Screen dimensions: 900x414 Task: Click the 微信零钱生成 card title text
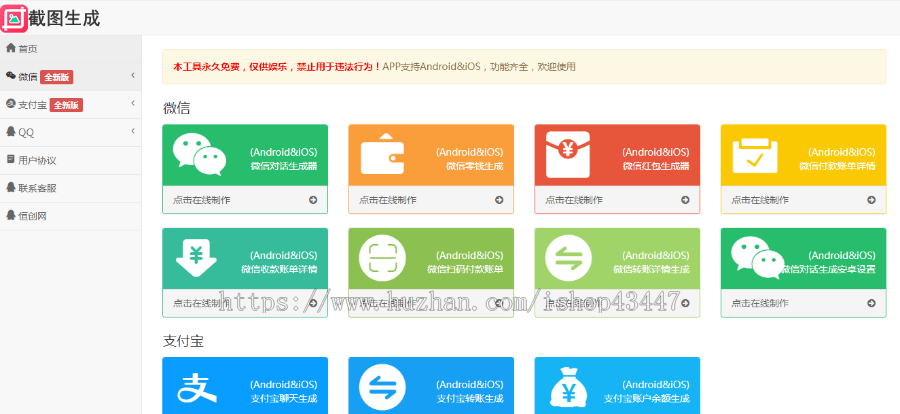[x=475, y=167]
